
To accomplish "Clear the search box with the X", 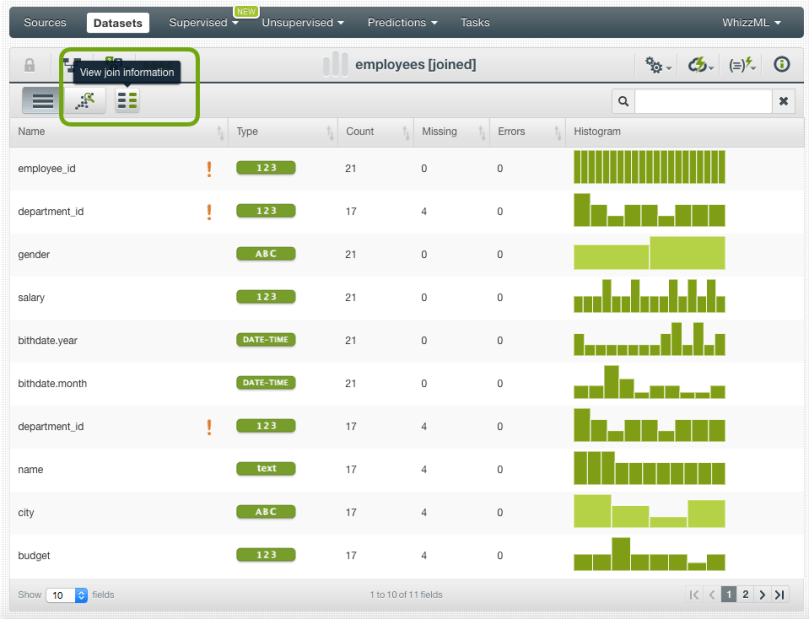I will click(785, 101).
